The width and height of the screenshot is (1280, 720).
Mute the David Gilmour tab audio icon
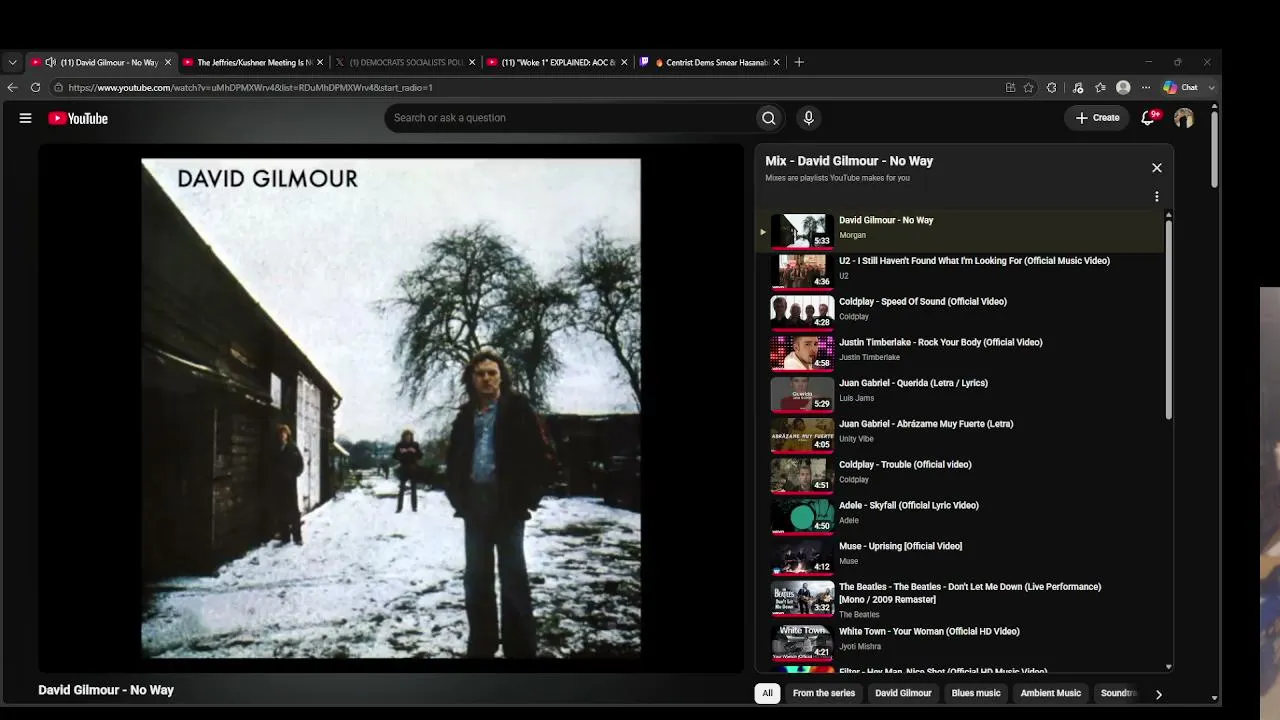click(50, 62)
